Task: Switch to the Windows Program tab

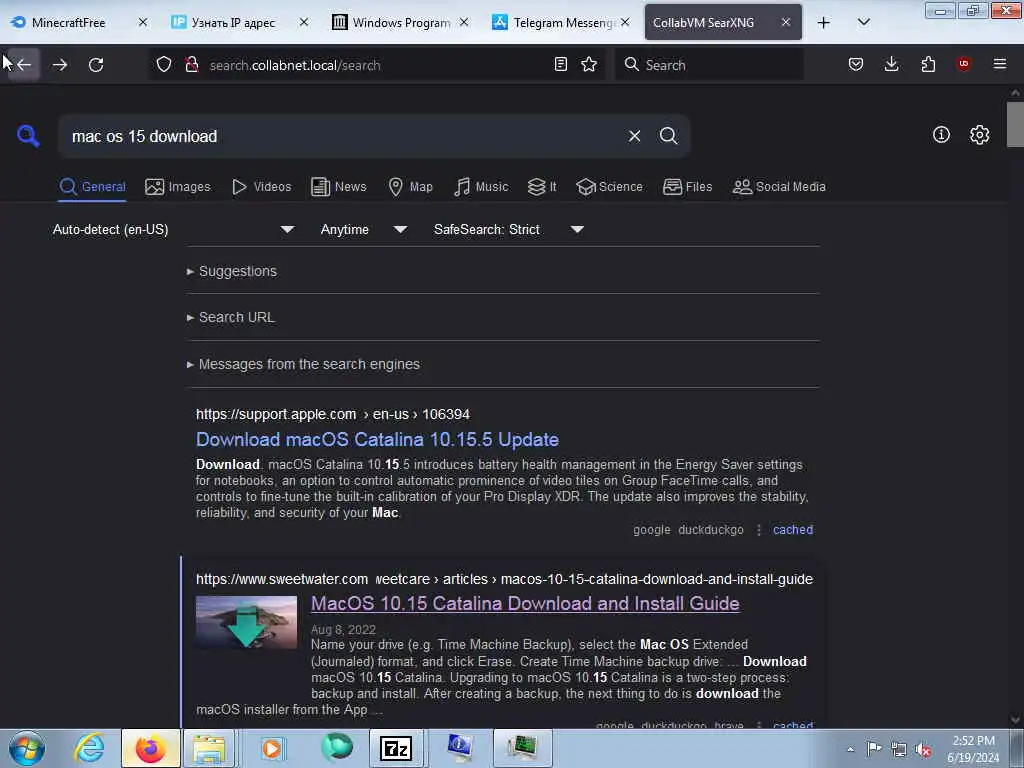Action: (x=401, y=22)
